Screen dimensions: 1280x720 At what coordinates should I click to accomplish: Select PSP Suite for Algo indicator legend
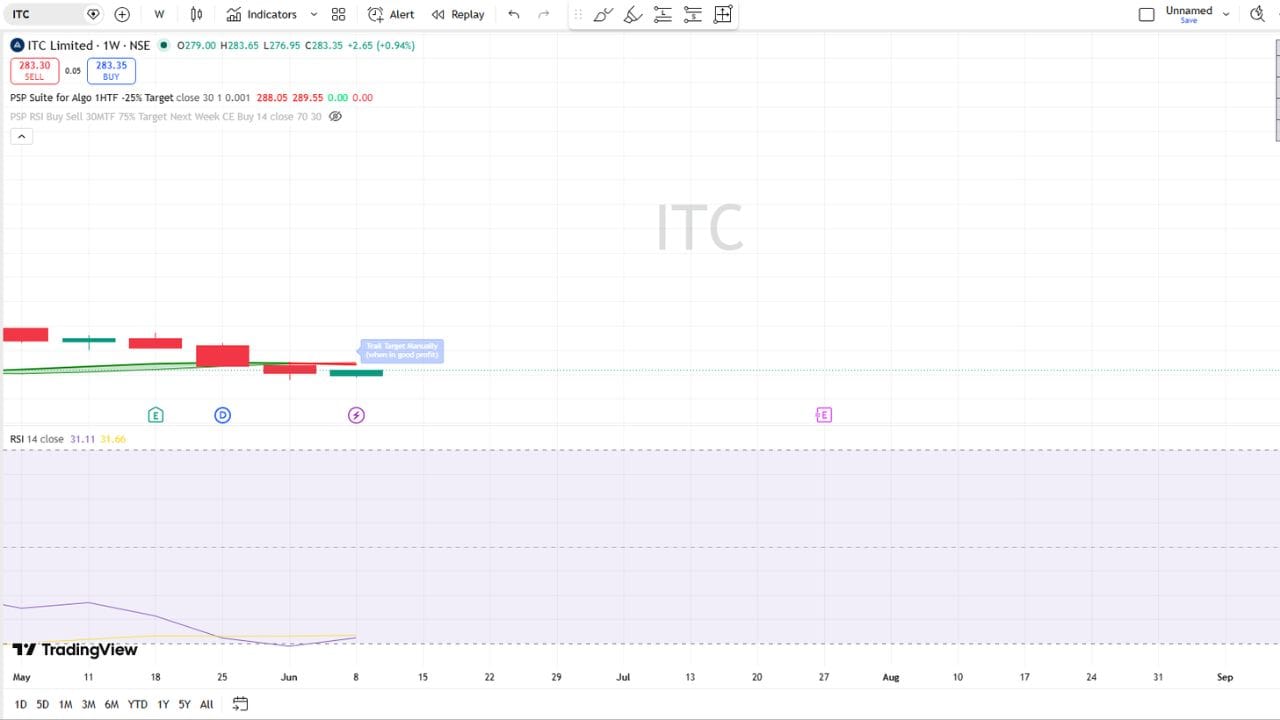[92, 98]
